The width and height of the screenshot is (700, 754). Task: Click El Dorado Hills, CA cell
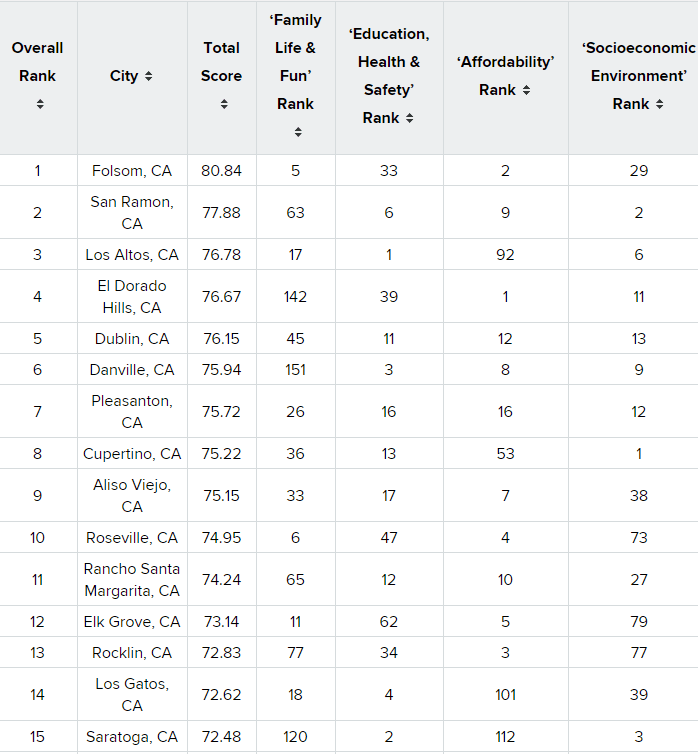132,297
